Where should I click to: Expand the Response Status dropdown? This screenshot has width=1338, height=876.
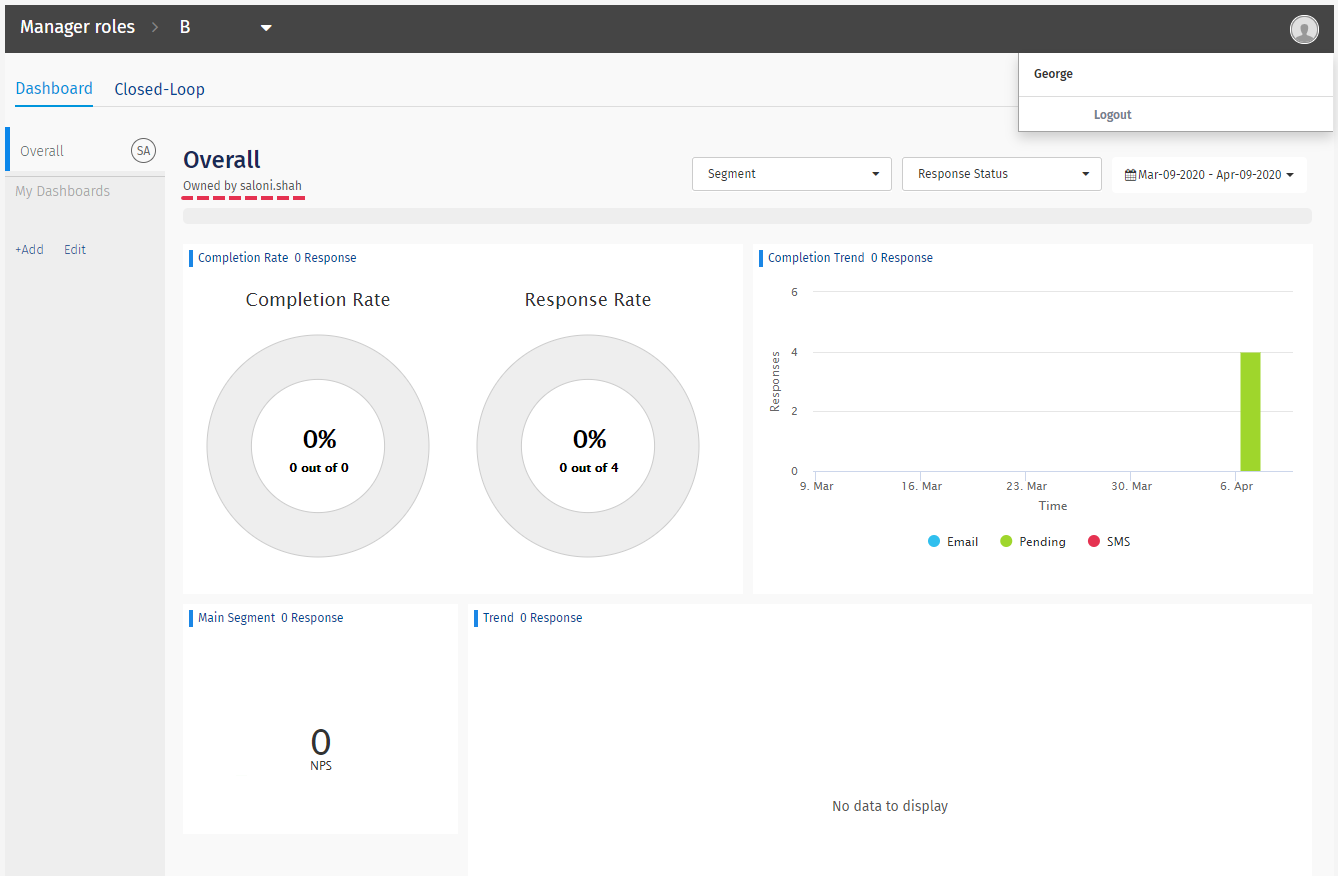[x=1001, y=174]
